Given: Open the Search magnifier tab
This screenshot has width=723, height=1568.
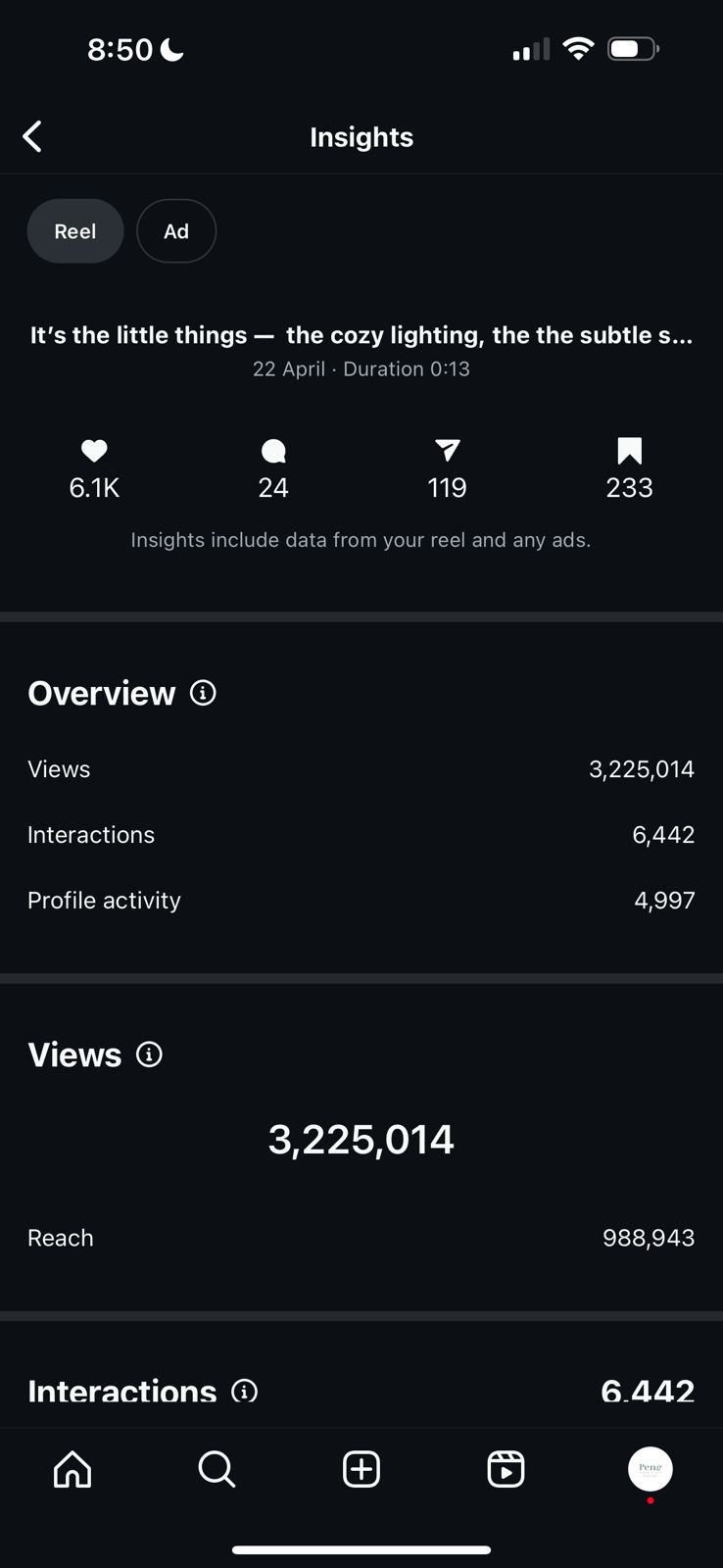Looking at the screenshot, I should (x=217, y=1469).
